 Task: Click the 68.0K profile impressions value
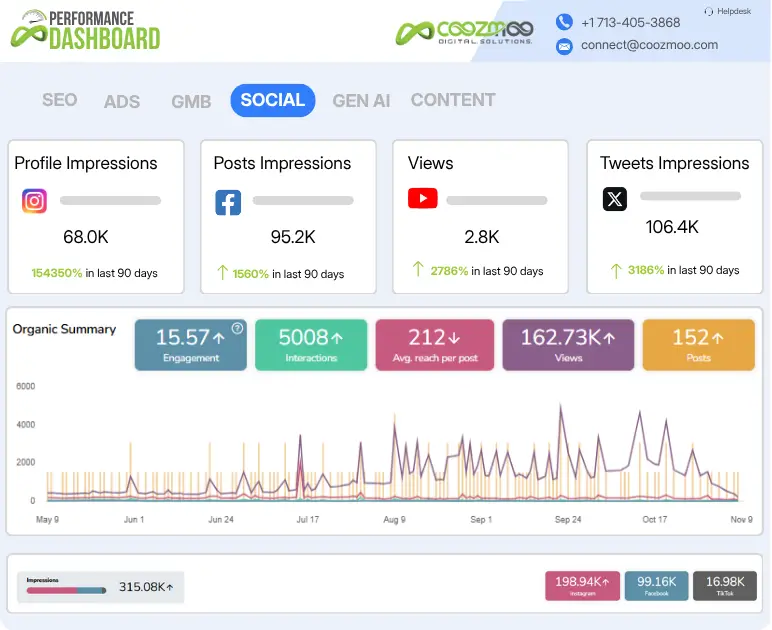[86, 237]
